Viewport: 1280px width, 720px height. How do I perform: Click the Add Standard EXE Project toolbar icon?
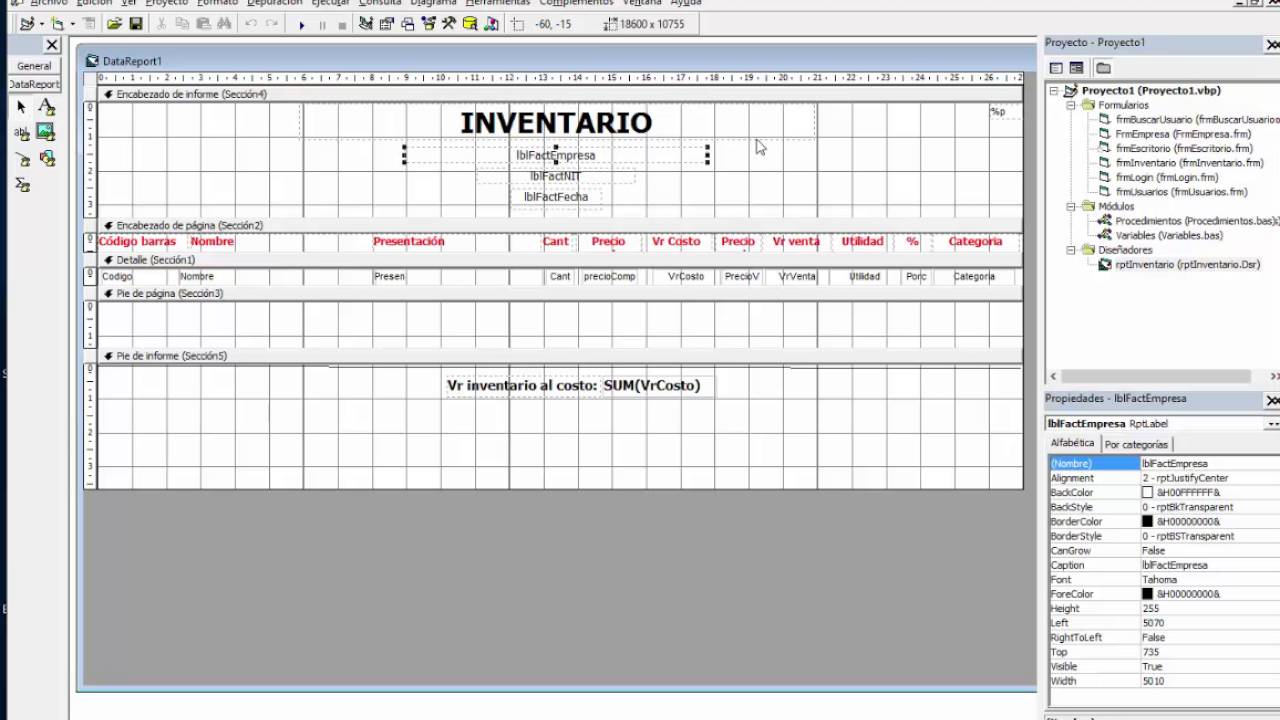point(26,24)
